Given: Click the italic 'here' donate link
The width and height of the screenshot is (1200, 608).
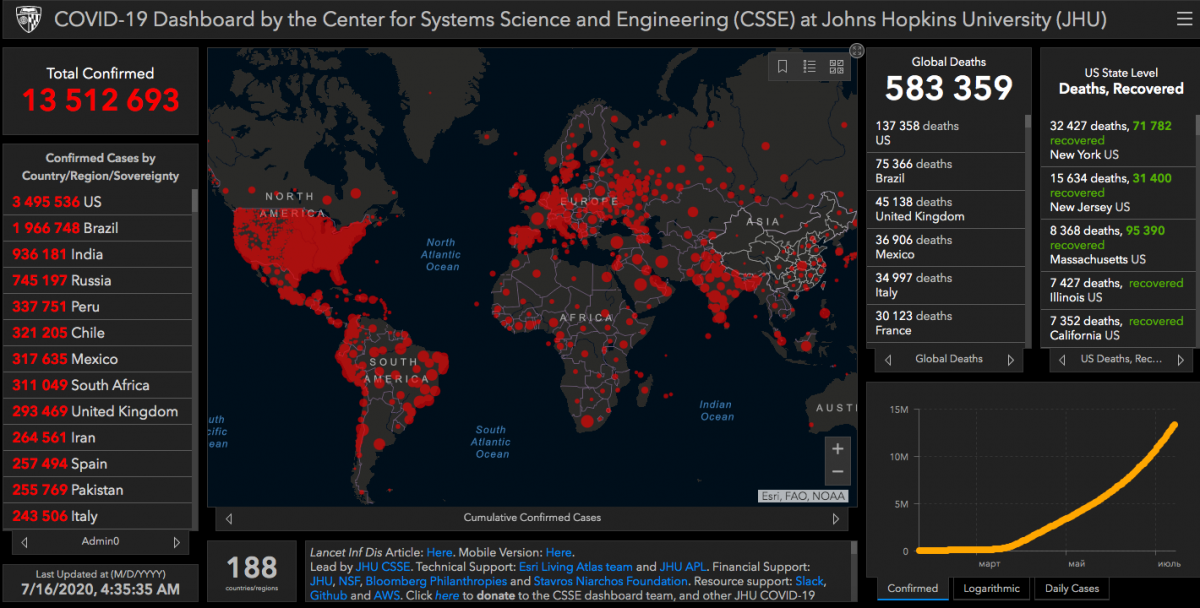Looking at the screenshot, I should point(447,596).
